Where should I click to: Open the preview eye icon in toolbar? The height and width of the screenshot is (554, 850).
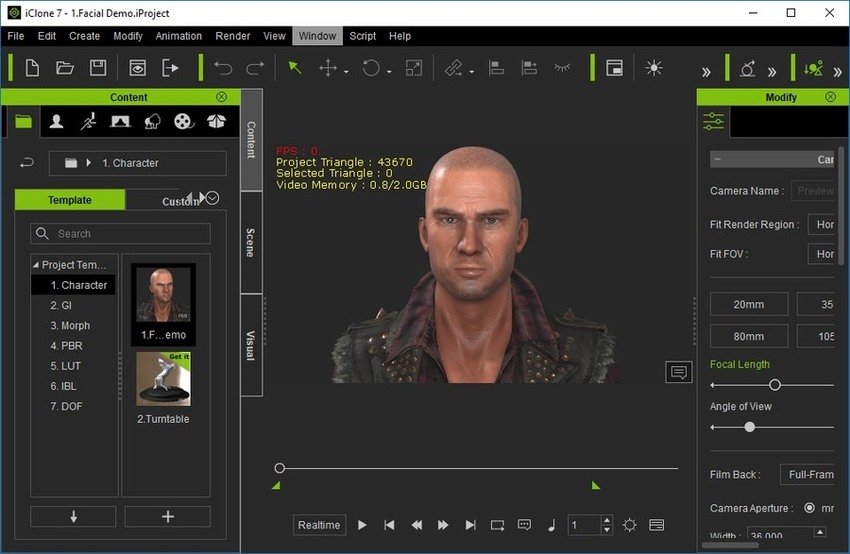137,68
